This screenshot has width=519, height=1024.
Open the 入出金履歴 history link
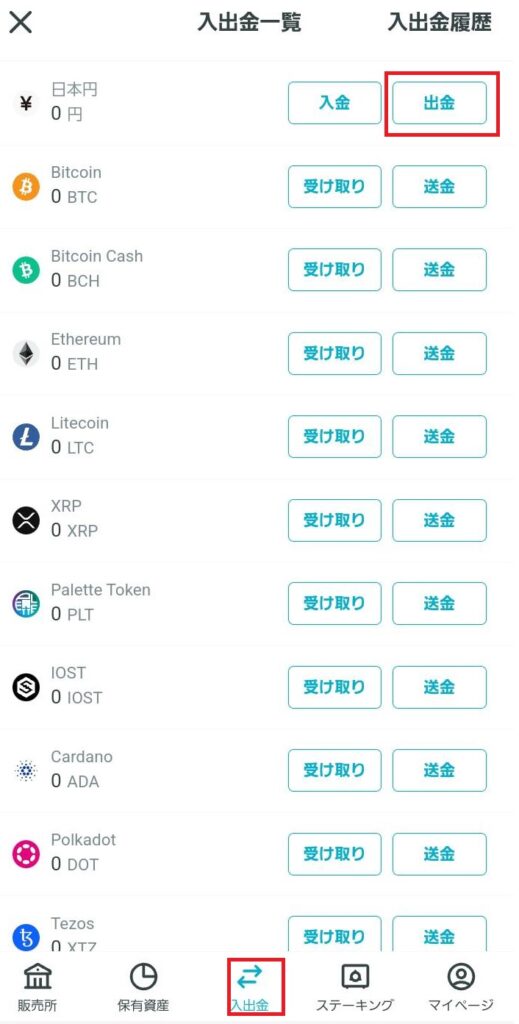click(439, 22)
